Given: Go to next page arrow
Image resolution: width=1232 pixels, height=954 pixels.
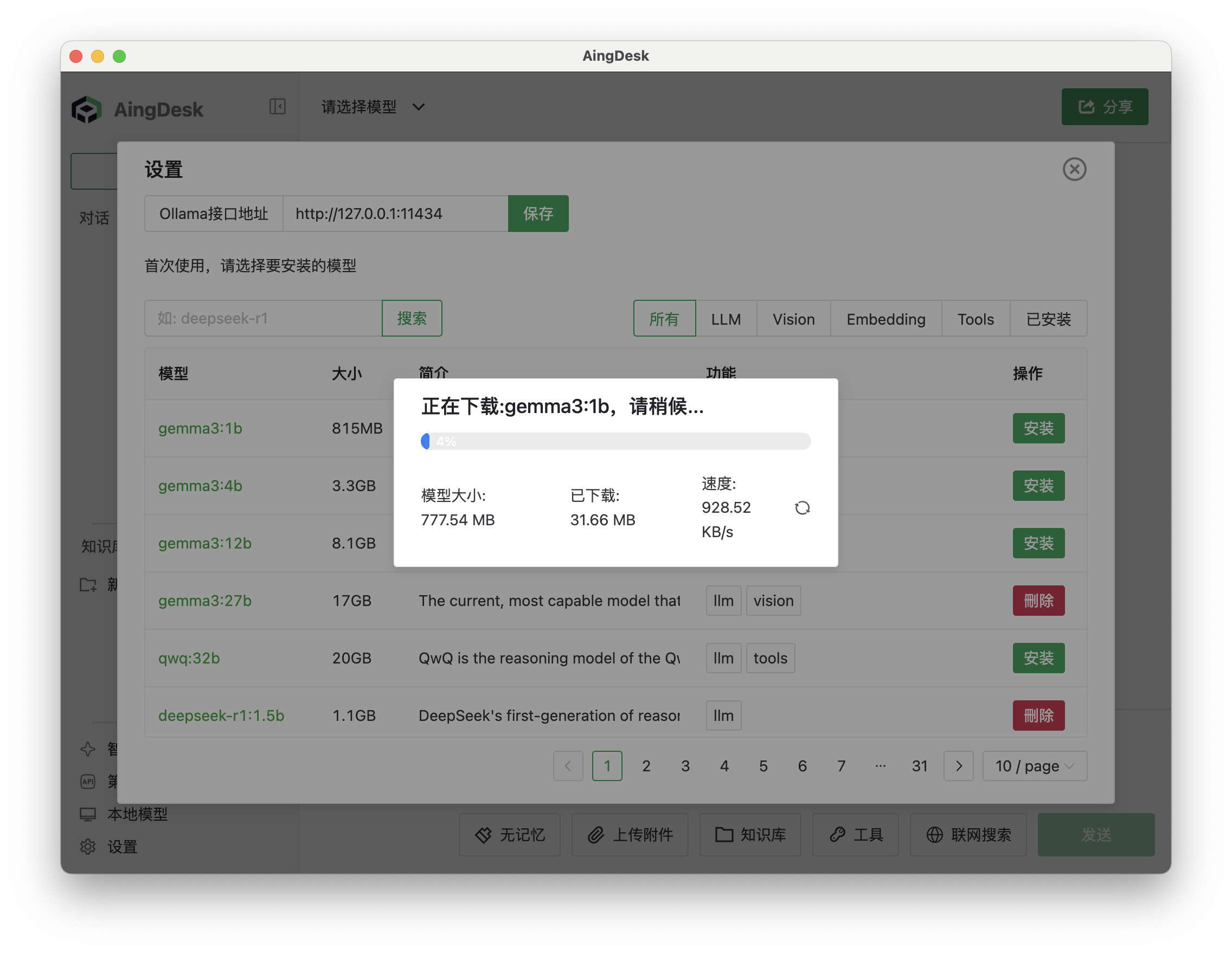Looking at the screenshot, I should pyautogui.click(x=958, y=766).
